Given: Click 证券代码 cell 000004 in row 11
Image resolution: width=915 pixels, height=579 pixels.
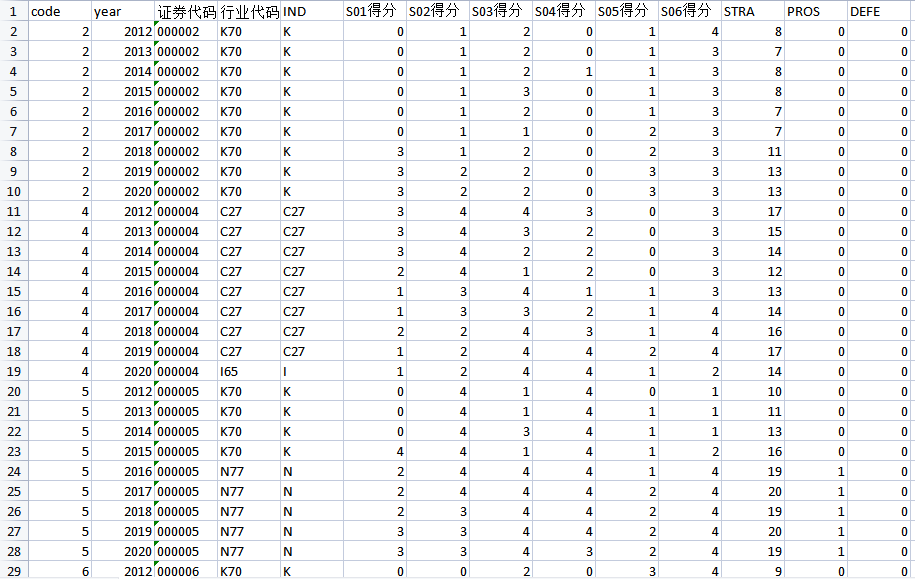Looking at the screenshot, I should click(x=186, y=211).
